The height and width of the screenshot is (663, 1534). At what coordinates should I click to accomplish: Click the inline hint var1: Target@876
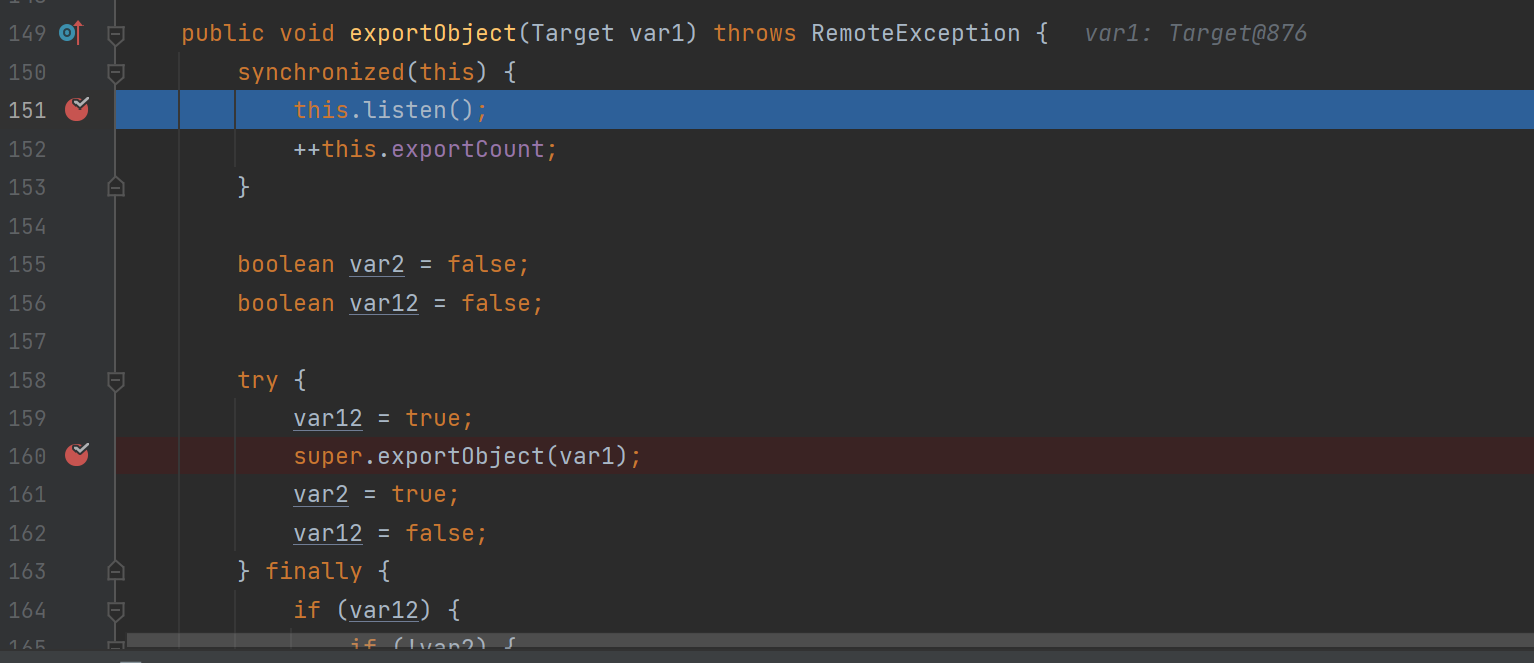1195,33
